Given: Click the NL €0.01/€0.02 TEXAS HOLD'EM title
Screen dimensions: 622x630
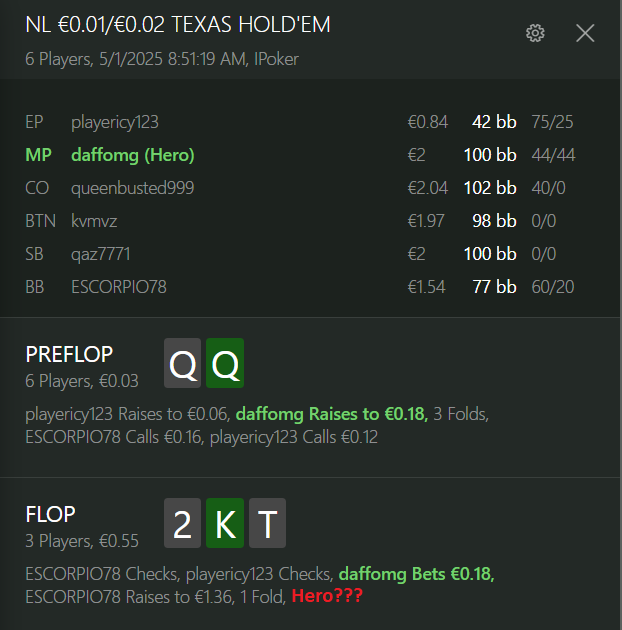Looking at the screenshot, I should pyautogui.click(x=178, y=25).
